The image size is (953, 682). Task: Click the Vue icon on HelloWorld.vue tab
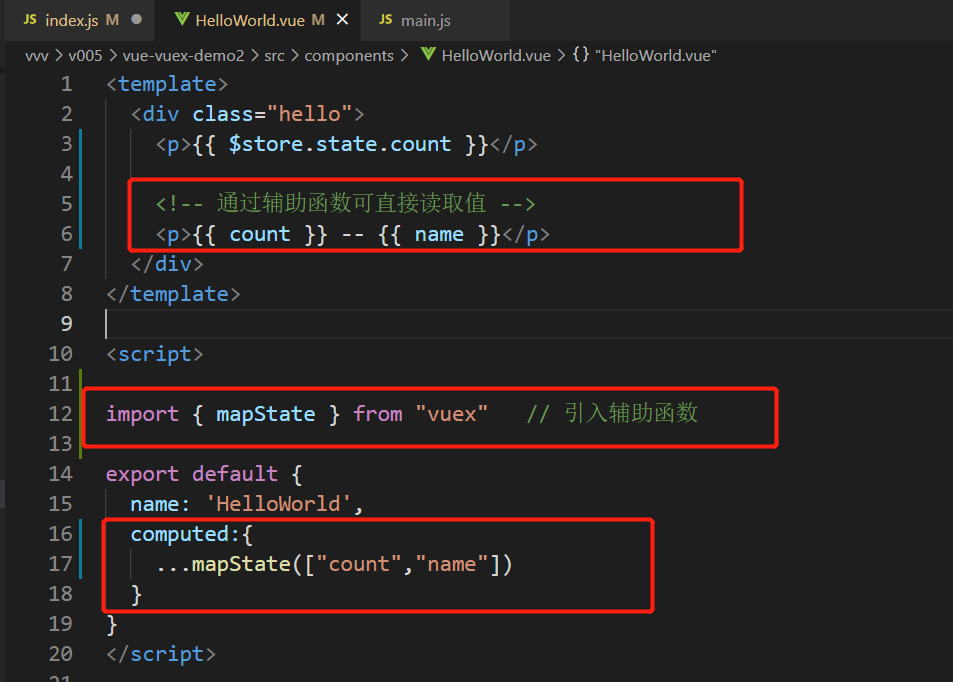(x=182, y=19)
